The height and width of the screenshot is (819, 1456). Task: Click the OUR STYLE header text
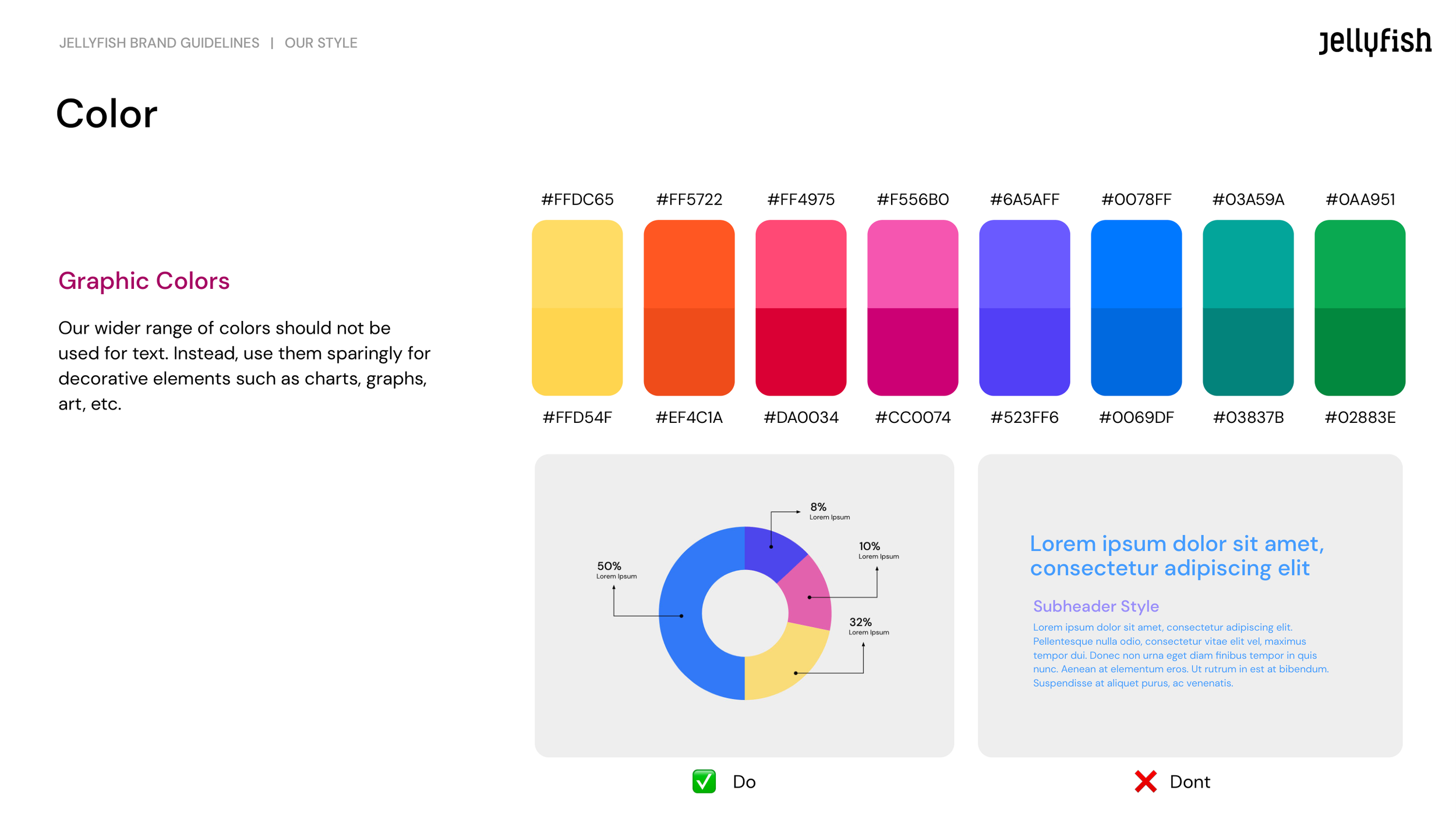pos(321,43)
